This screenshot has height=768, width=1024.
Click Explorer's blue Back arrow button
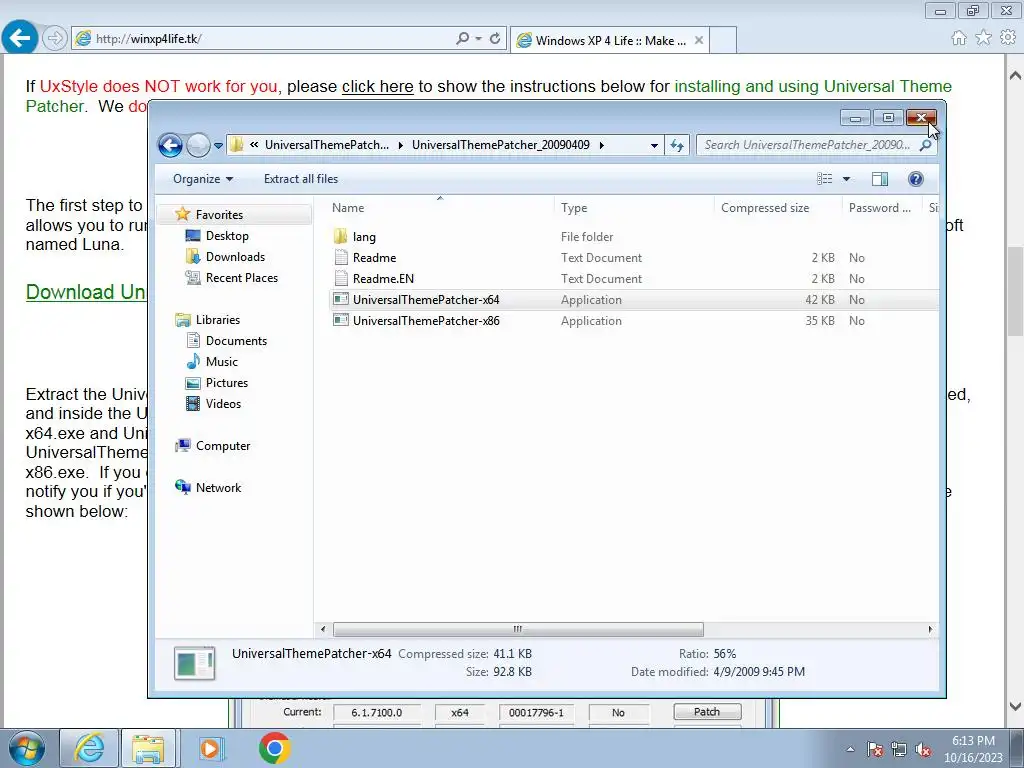tap(170, 145)
